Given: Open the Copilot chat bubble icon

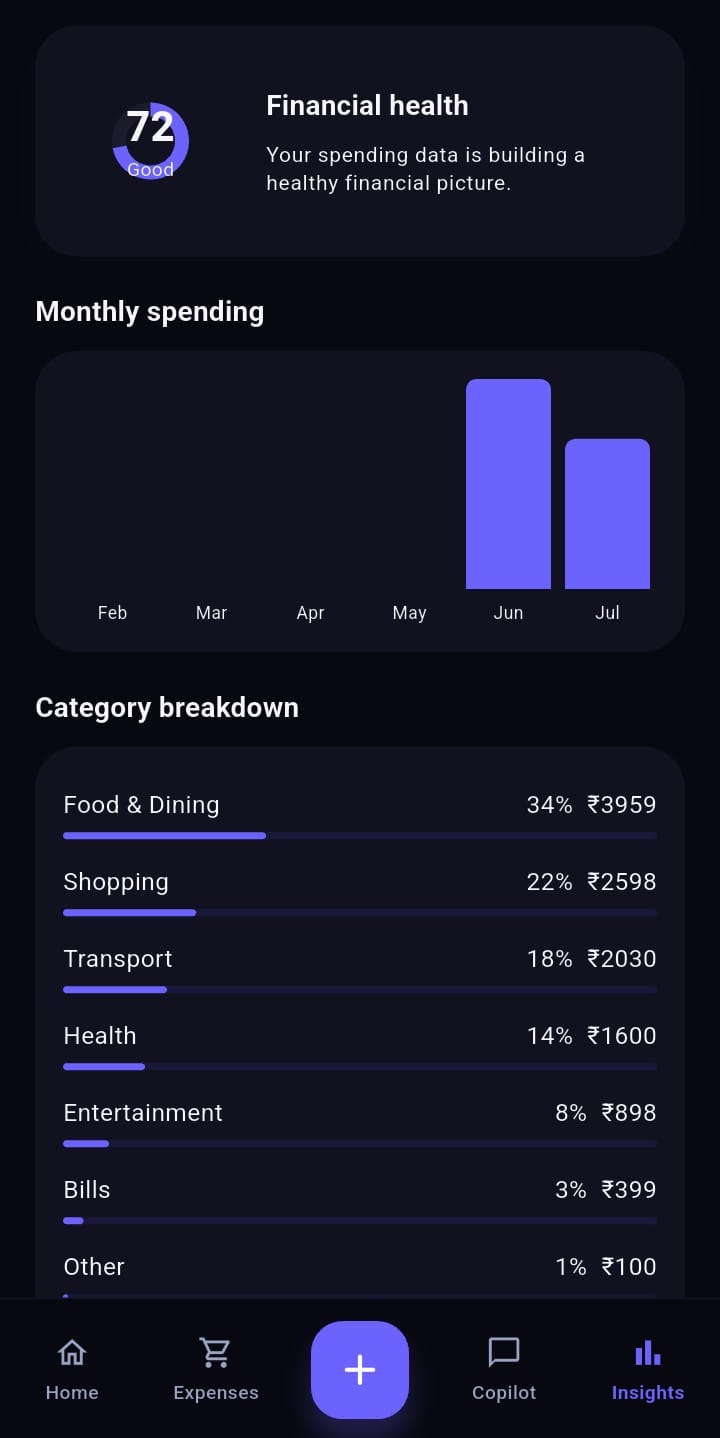Looking at the screenshot, I should (x=504, y=1352).
